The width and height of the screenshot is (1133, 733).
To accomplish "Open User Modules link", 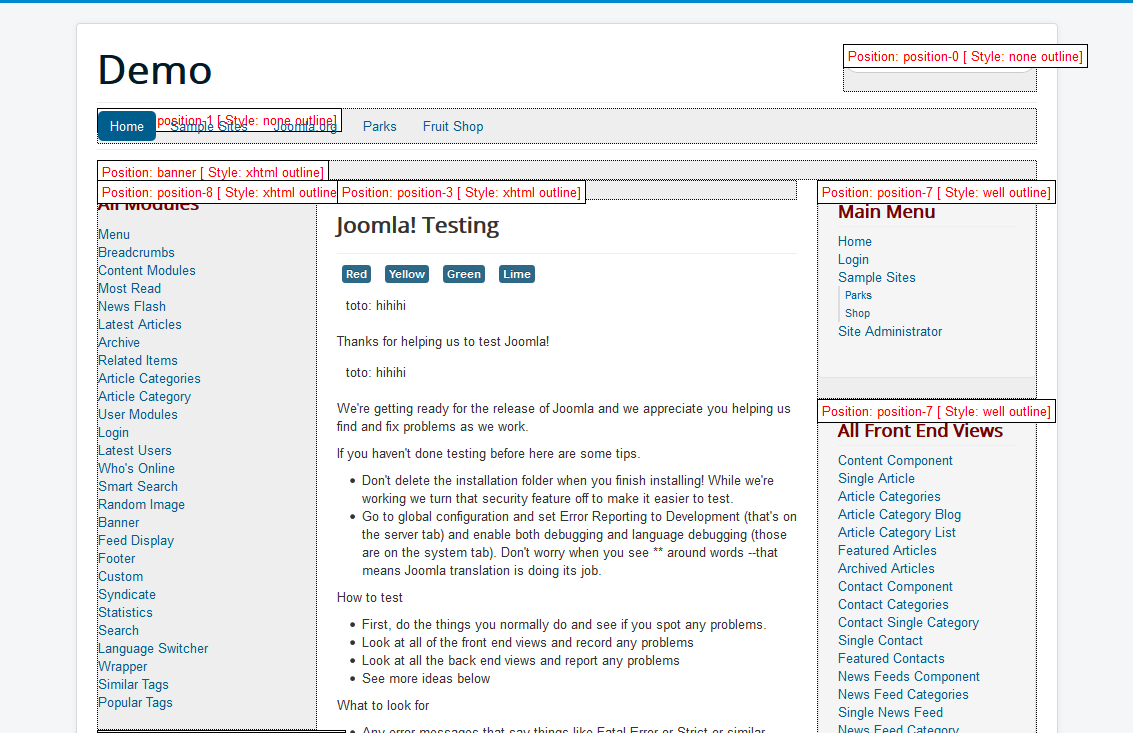I will click(138, 414).
